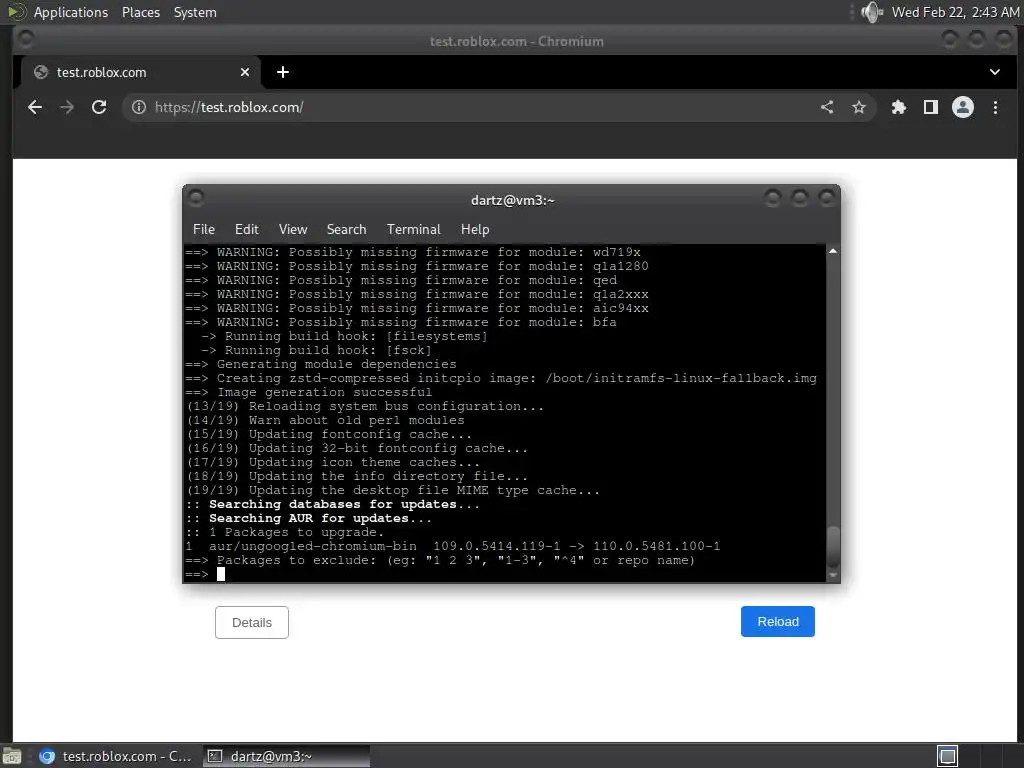Open the terminal Edit menu
The height and width of the screenshot is (768, 1024).
click(246, 229)
